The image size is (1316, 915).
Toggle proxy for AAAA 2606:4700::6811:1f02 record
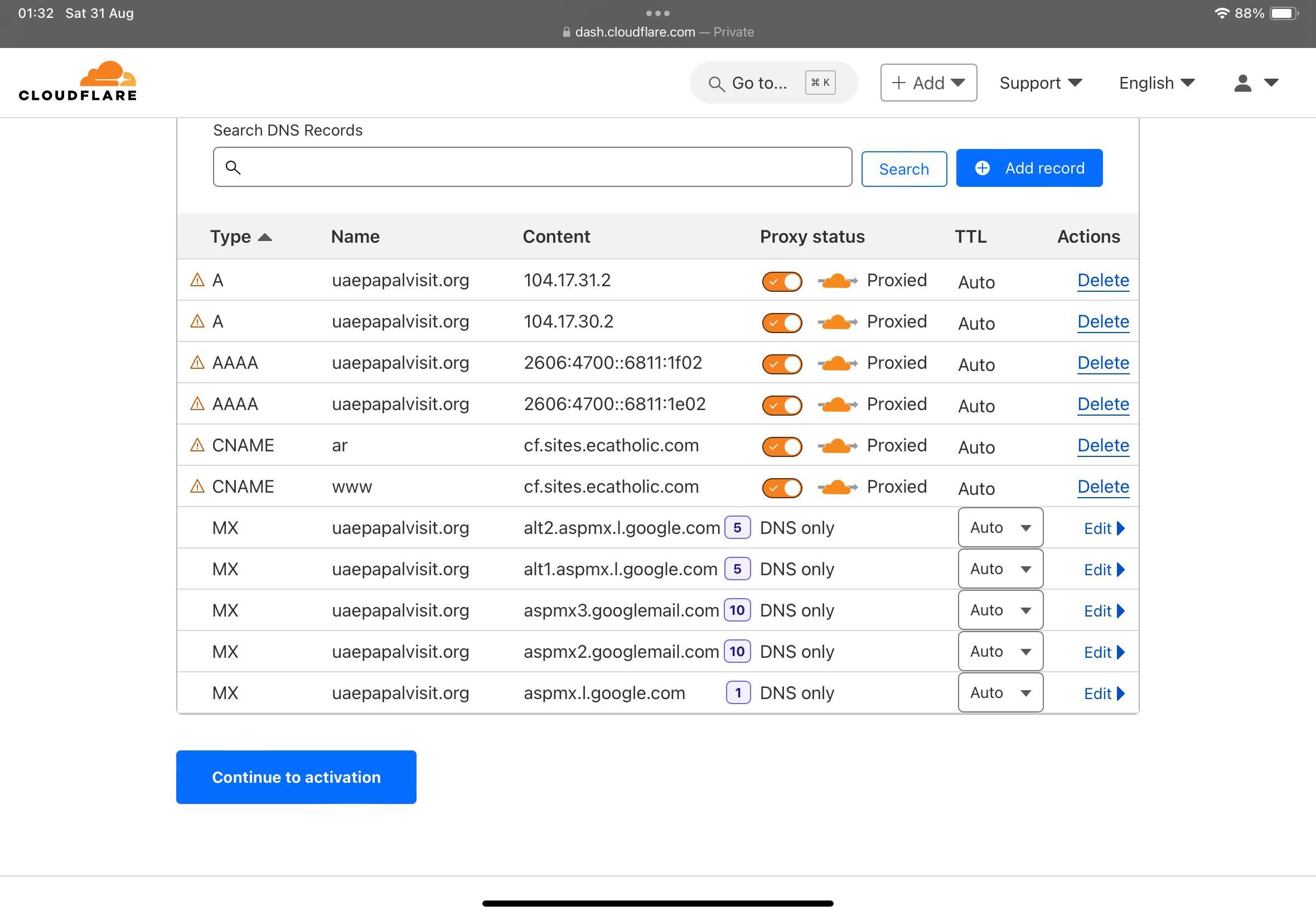pos(781,363)
